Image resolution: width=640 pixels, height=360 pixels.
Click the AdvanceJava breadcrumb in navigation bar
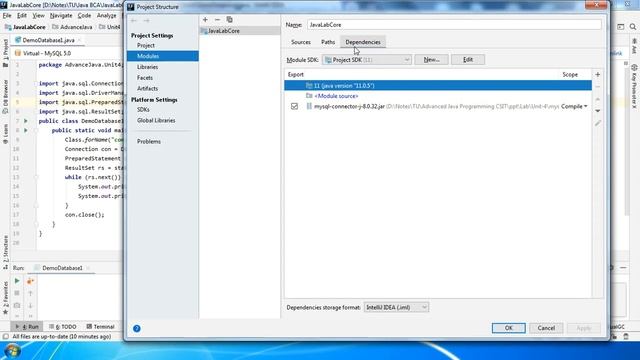72,27
